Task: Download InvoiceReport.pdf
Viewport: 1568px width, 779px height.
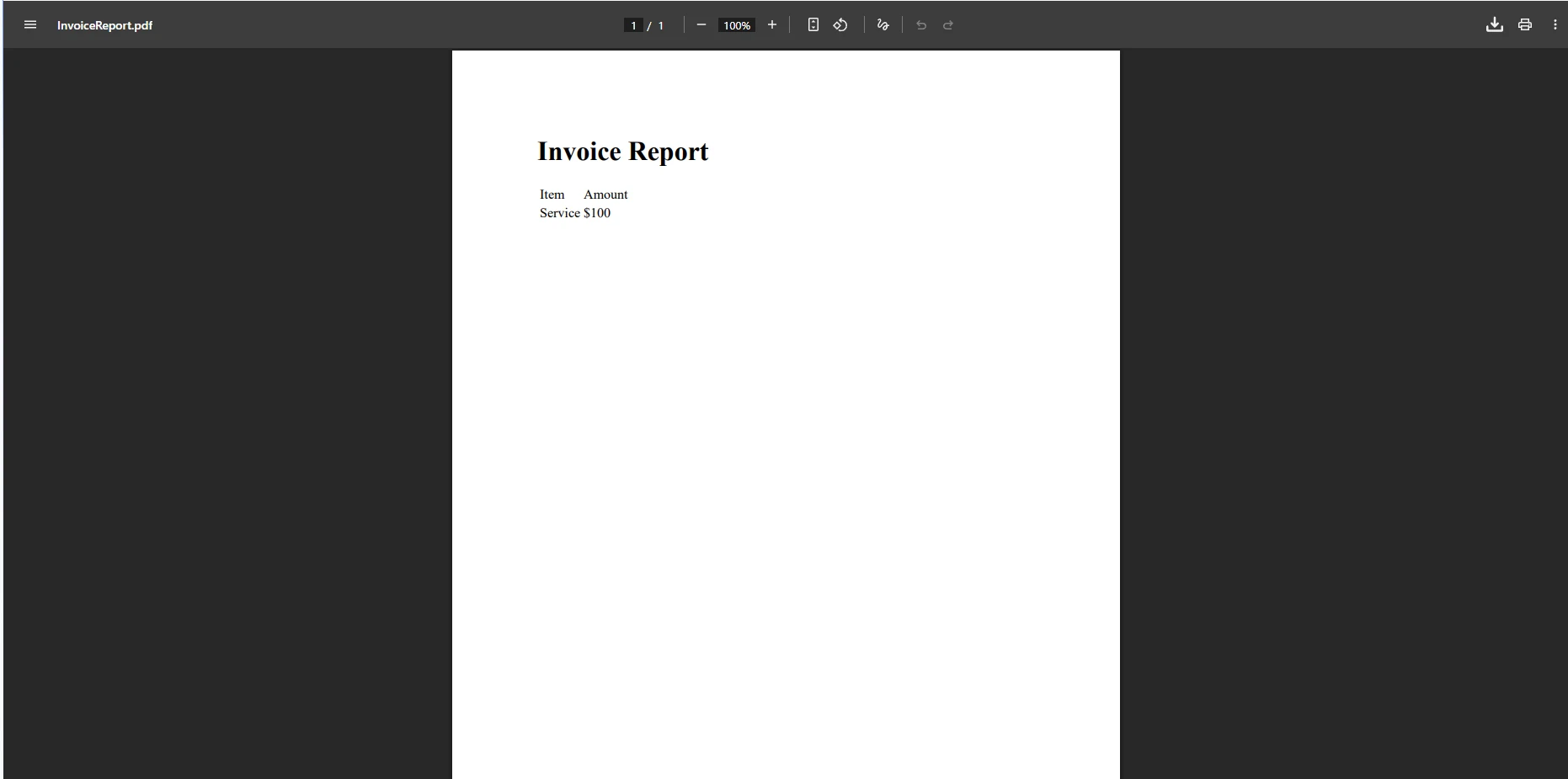Action: pyautogui.click(x=1495, y=24)
